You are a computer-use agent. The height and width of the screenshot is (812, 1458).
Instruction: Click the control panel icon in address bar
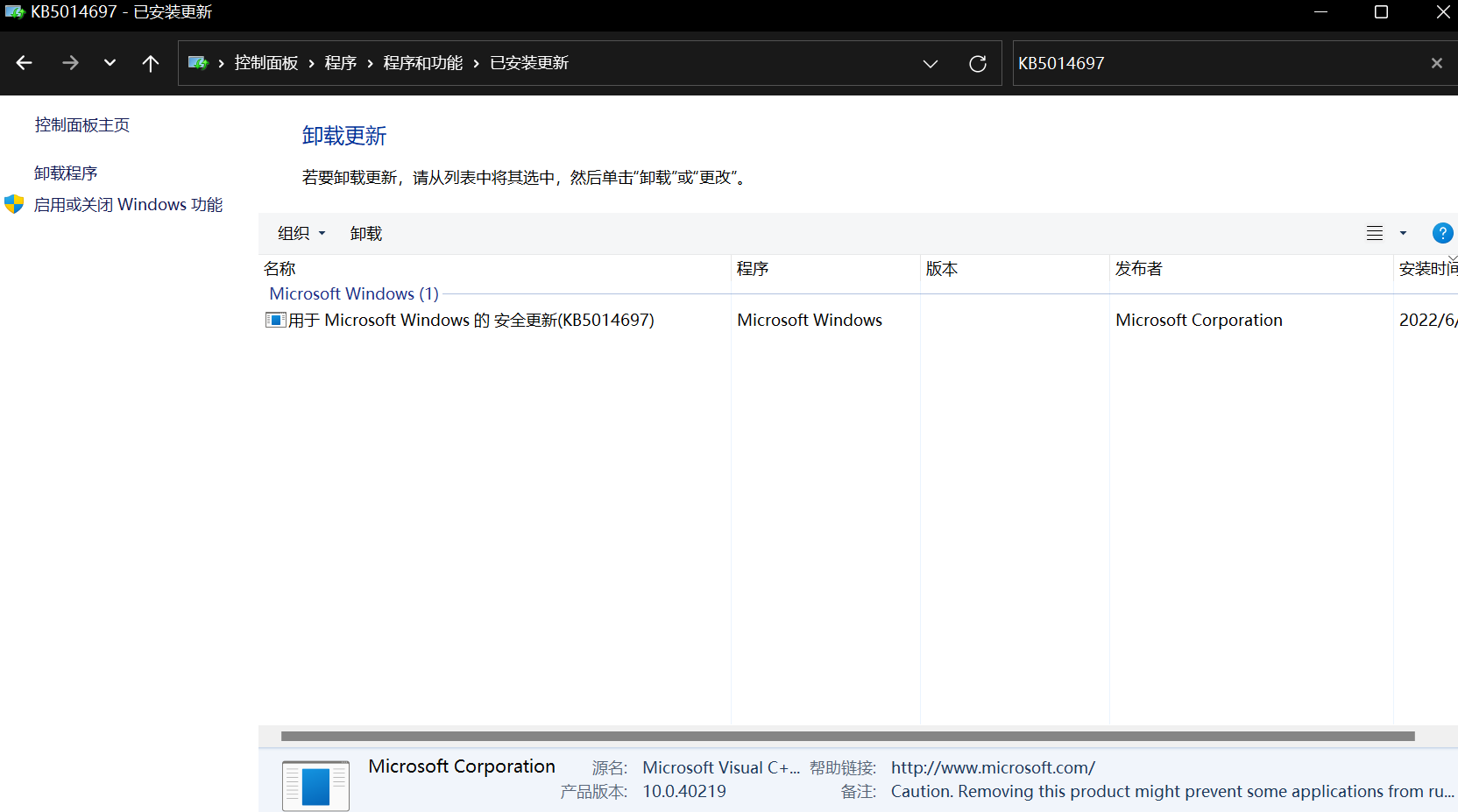tap(198, 63)
